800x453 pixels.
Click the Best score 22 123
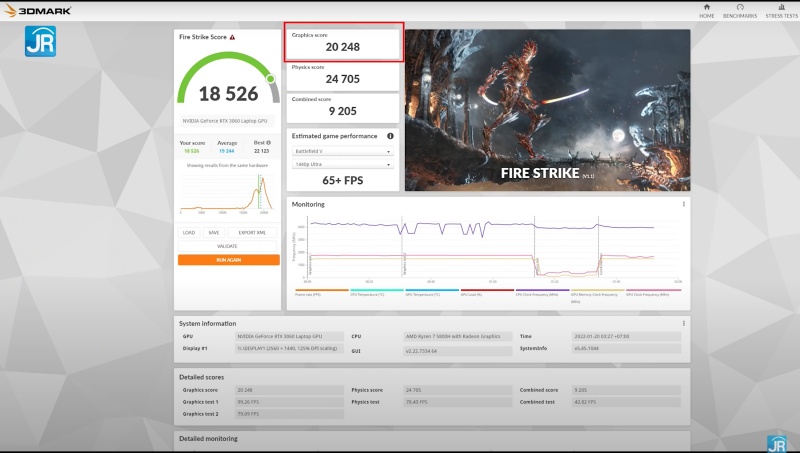coord(261,151)
